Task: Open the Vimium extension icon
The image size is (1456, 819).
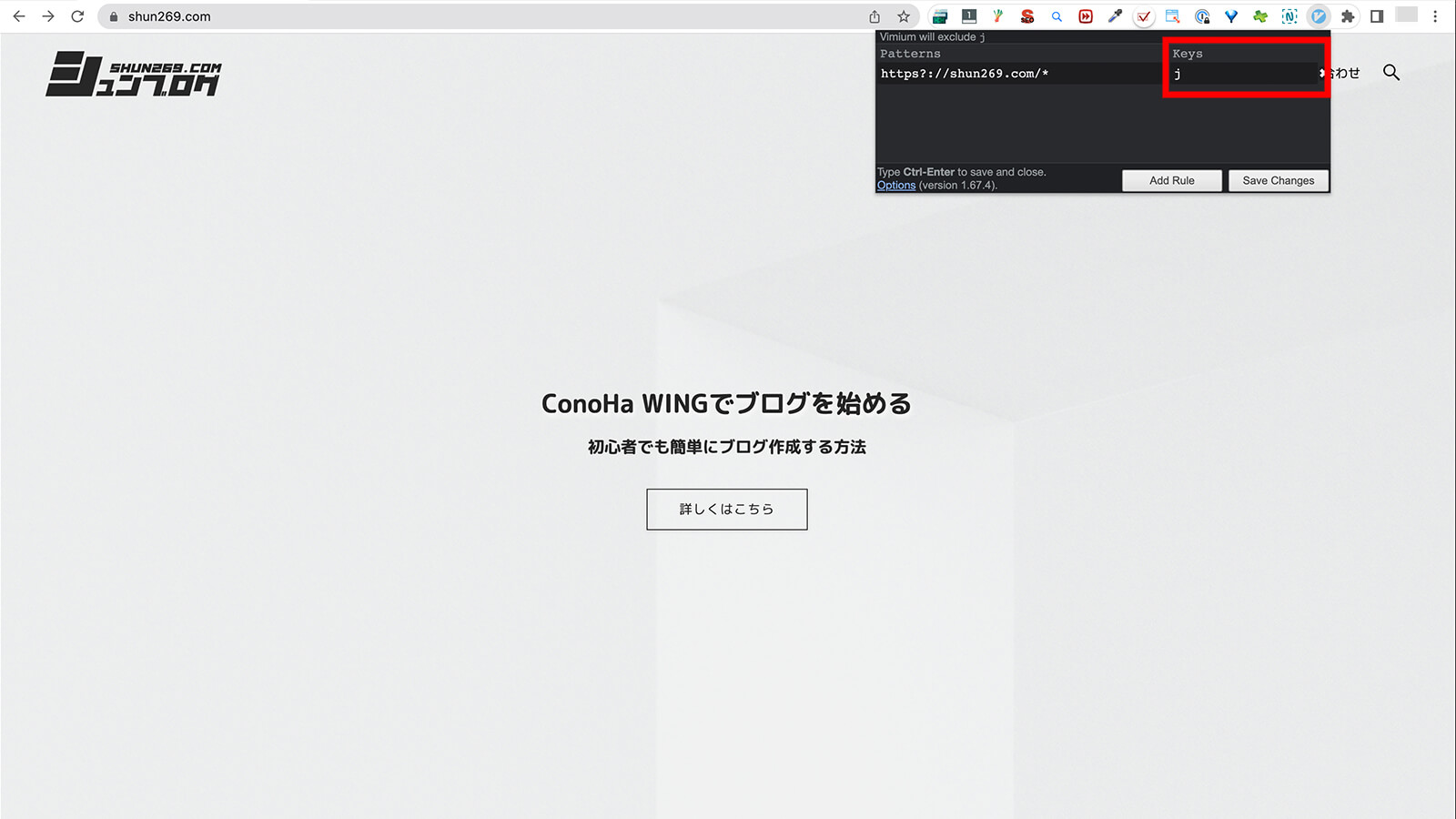Action: 1319,16
